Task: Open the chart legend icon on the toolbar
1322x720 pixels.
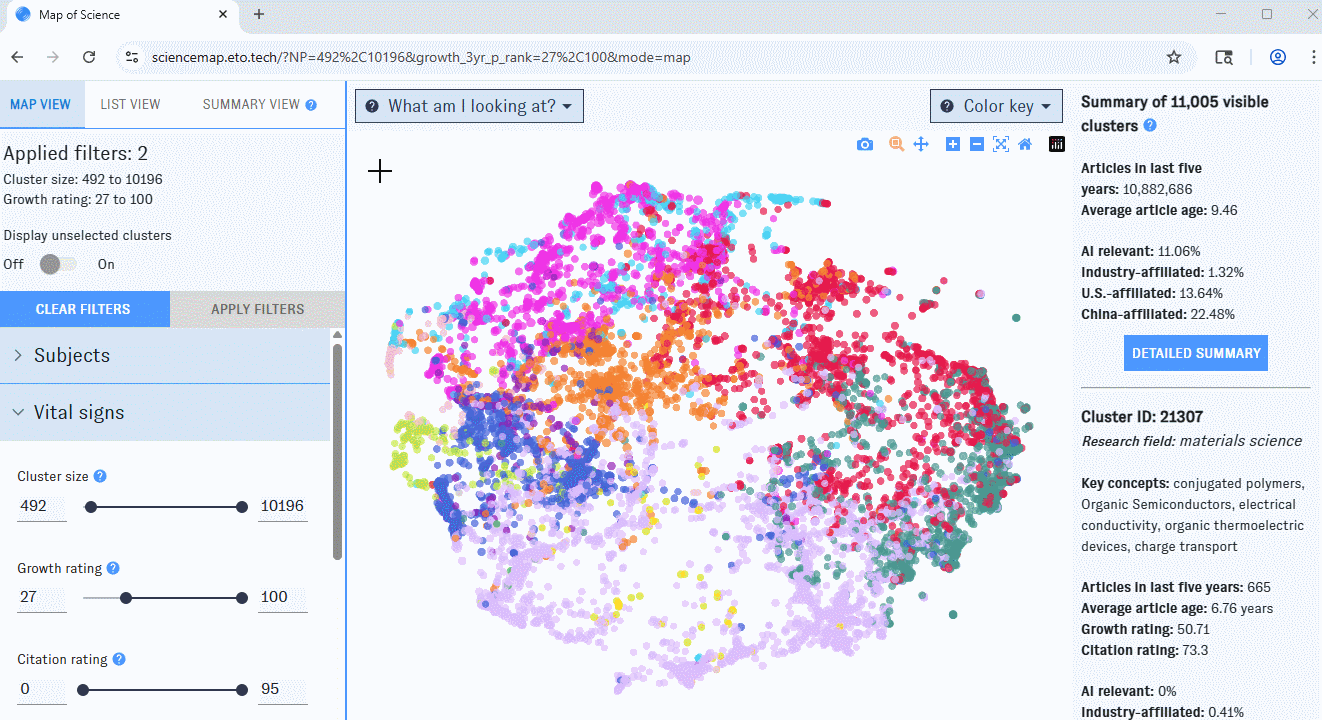Action: point(1057,144)
